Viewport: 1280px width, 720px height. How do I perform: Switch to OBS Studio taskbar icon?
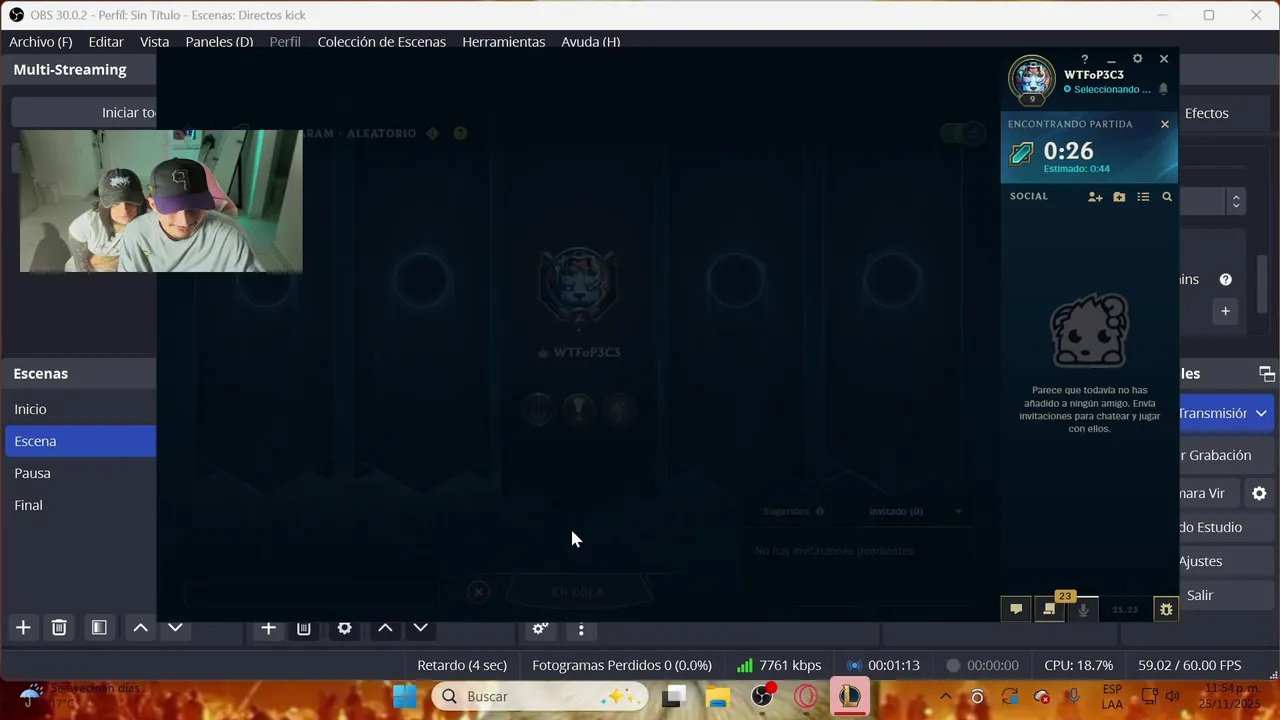coord(762,696)
